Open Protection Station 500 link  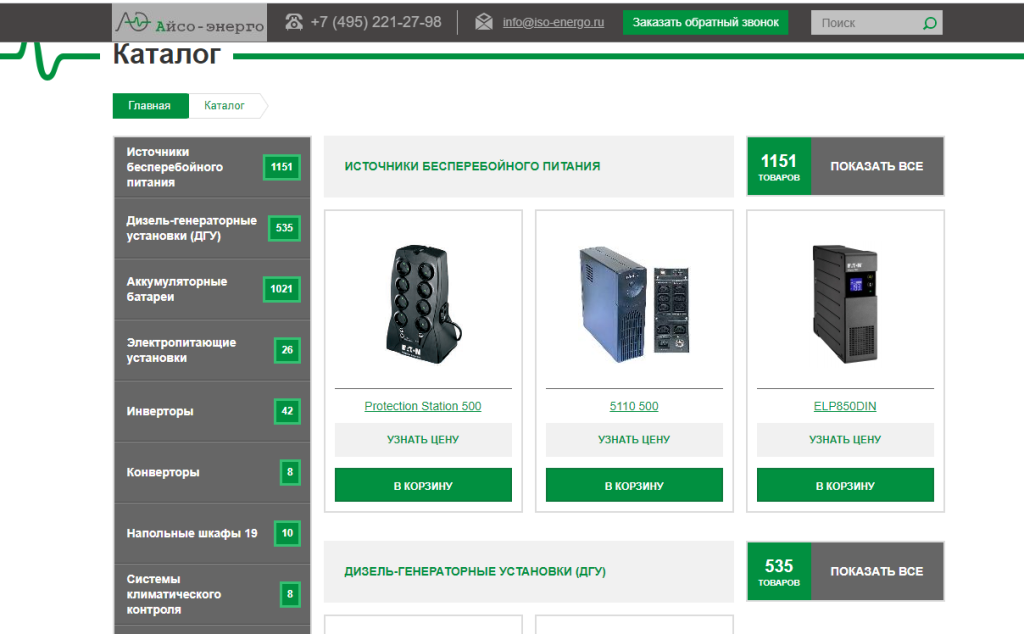tap(423, 406)
